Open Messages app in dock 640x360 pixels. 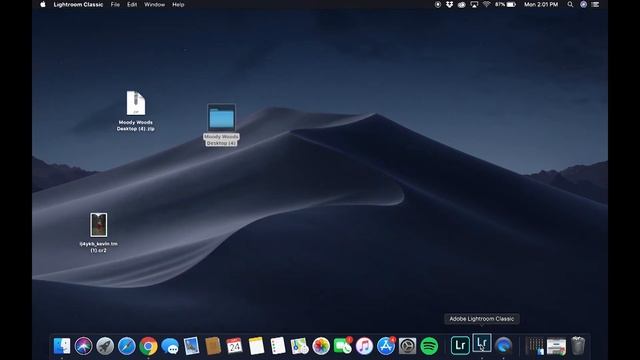tap(170, 346)
